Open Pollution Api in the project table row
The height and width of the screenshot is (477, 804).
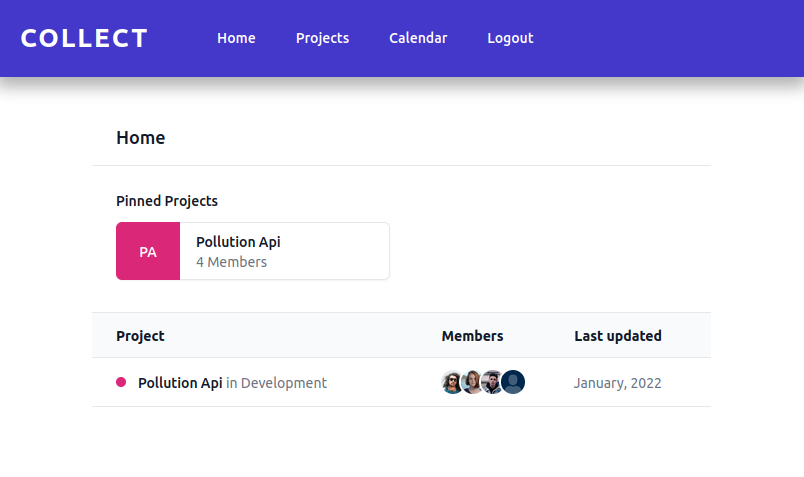[180, 383]
